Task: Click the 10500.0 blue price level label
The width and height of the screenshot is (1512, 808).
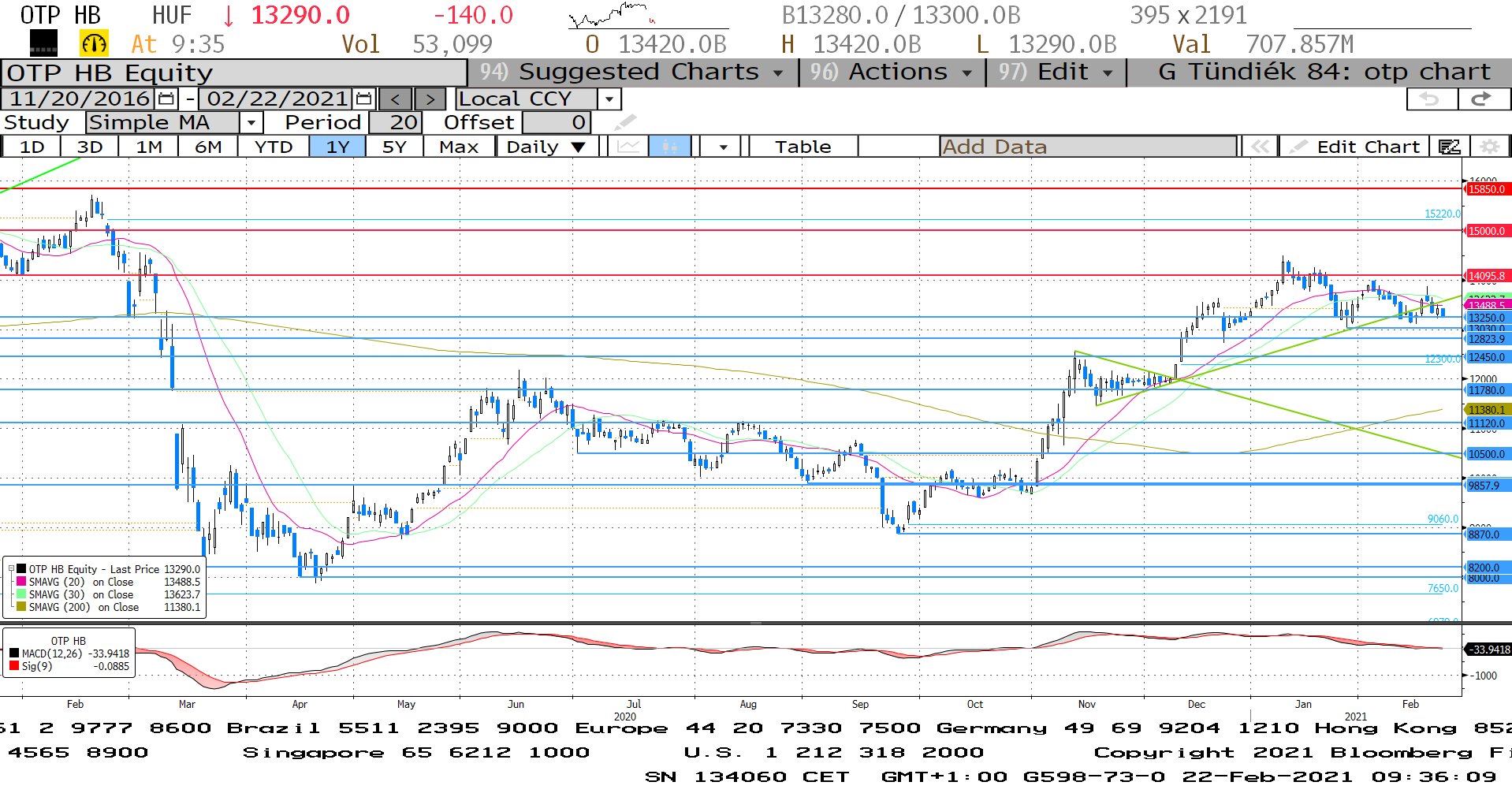Action: click(1486, 454)
